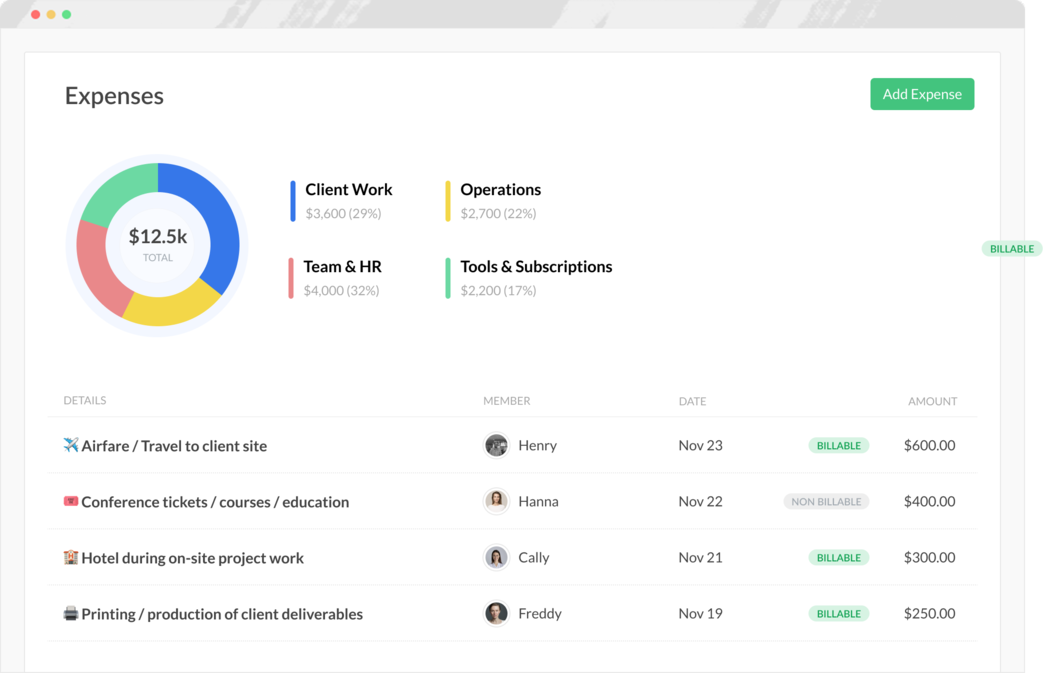Open Henry's profile avatar
This screenshot has height=673, width=1043.
tap(496, 444)
